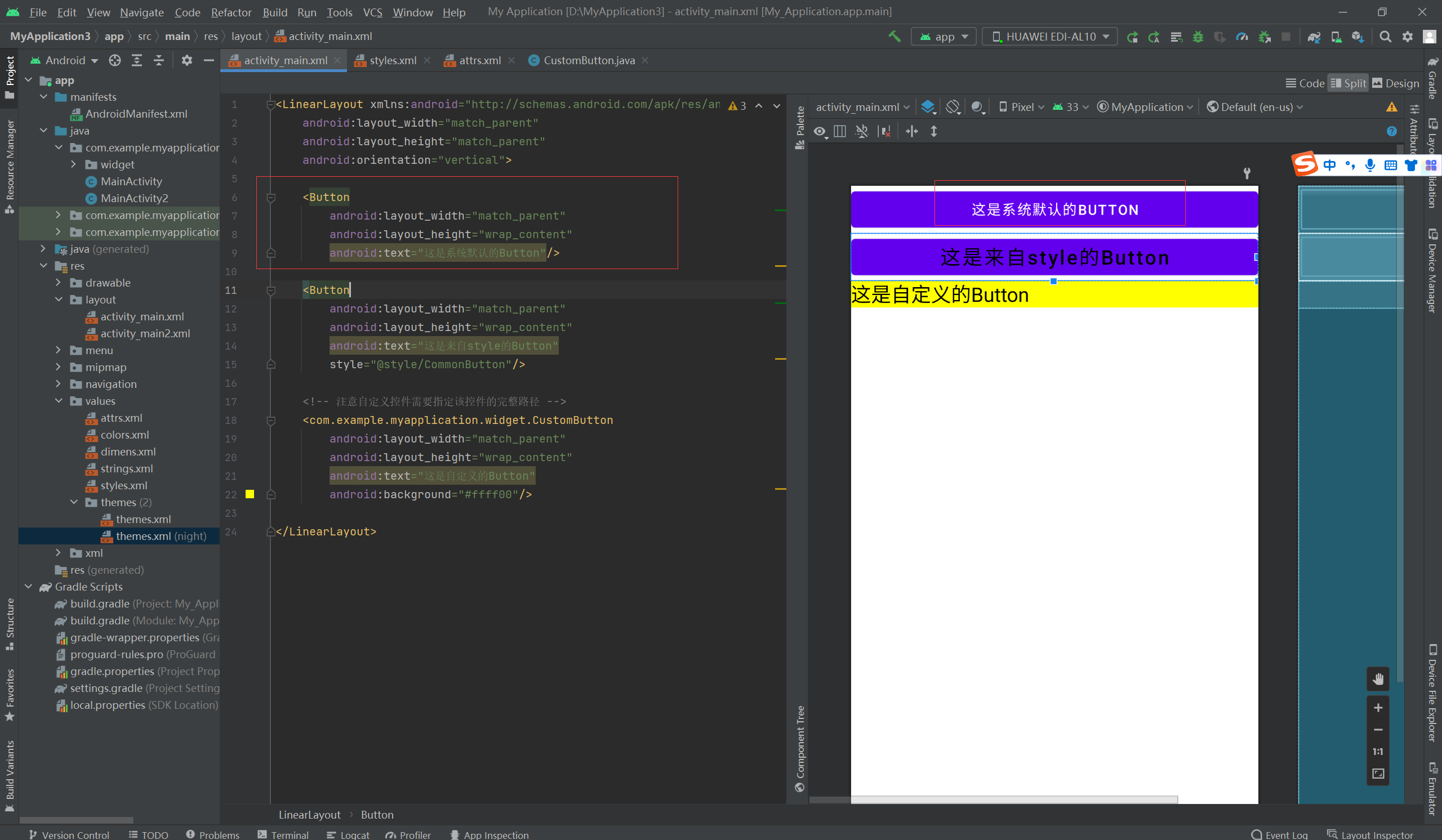
Task: Open the Version Control tool window
Action: point(69,835)
